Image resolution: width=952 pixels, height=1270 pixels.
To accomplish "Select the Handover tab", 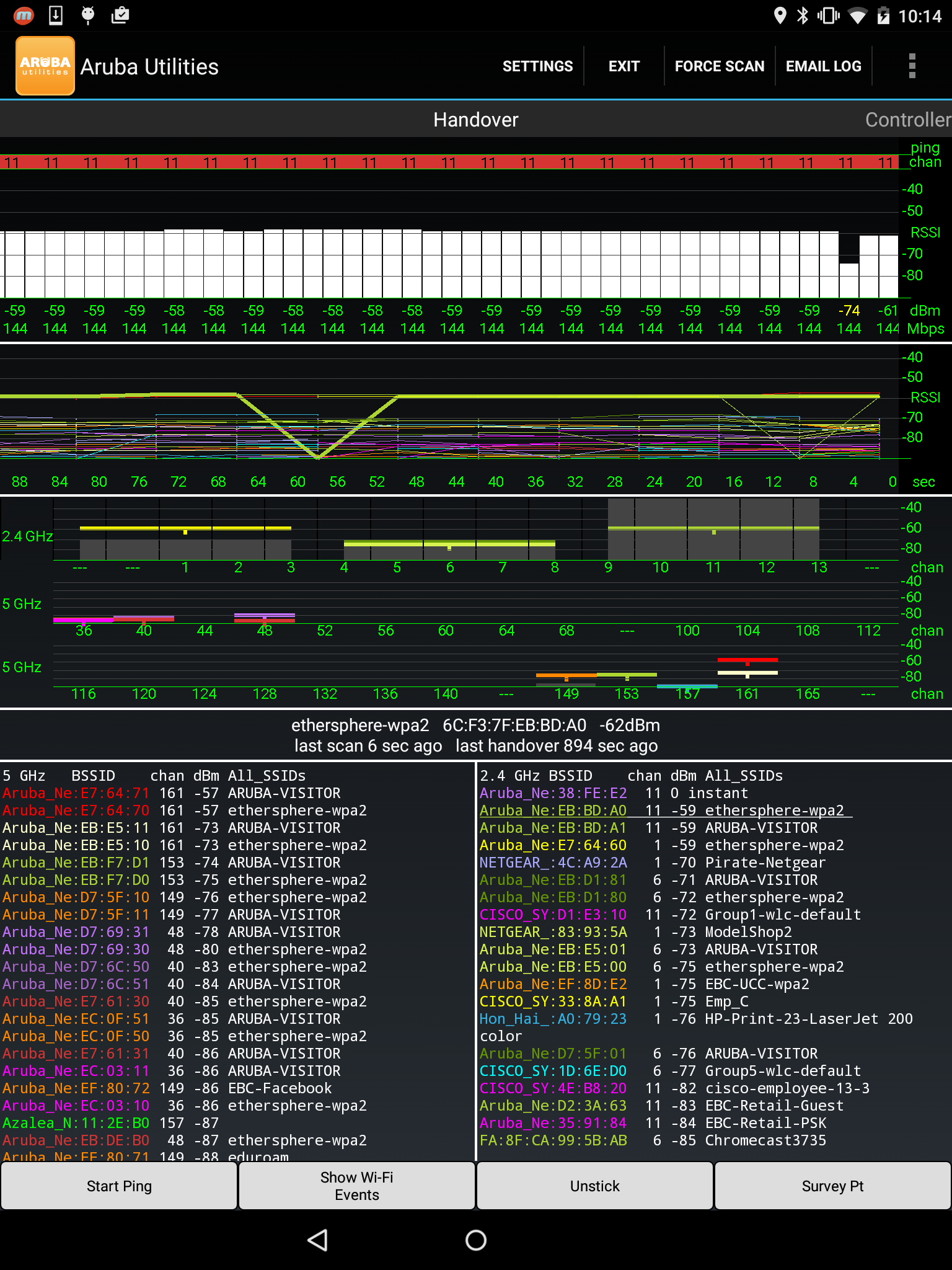I will [476, 120].
